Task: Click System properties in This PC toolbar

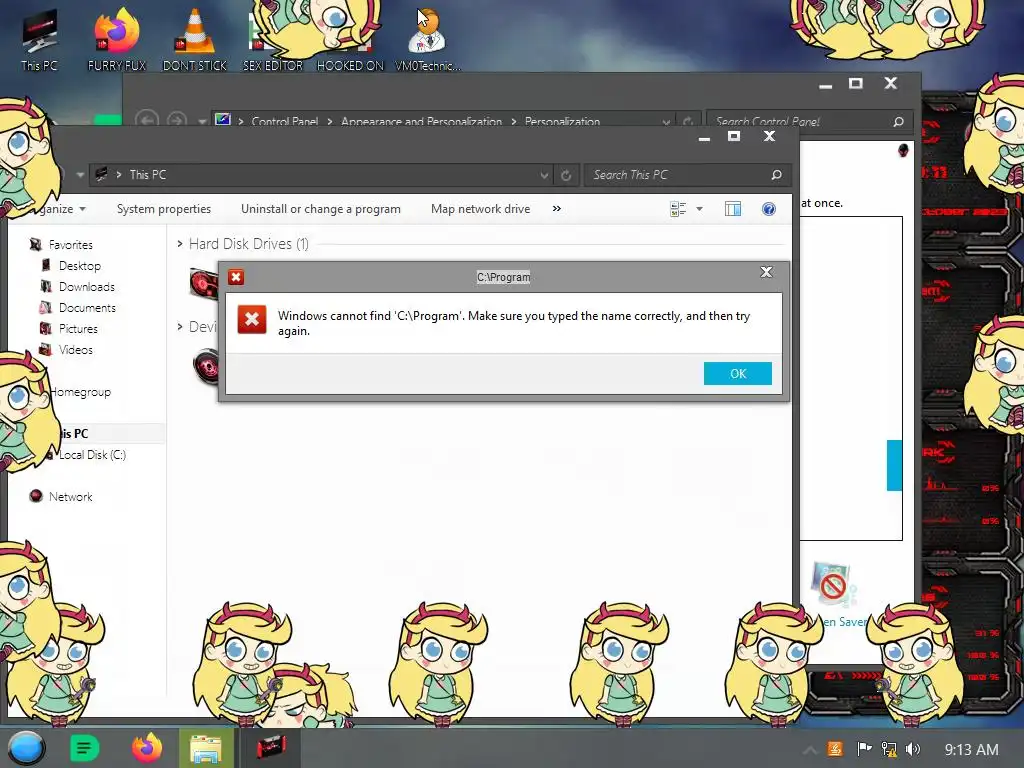Action: point(164,209)
